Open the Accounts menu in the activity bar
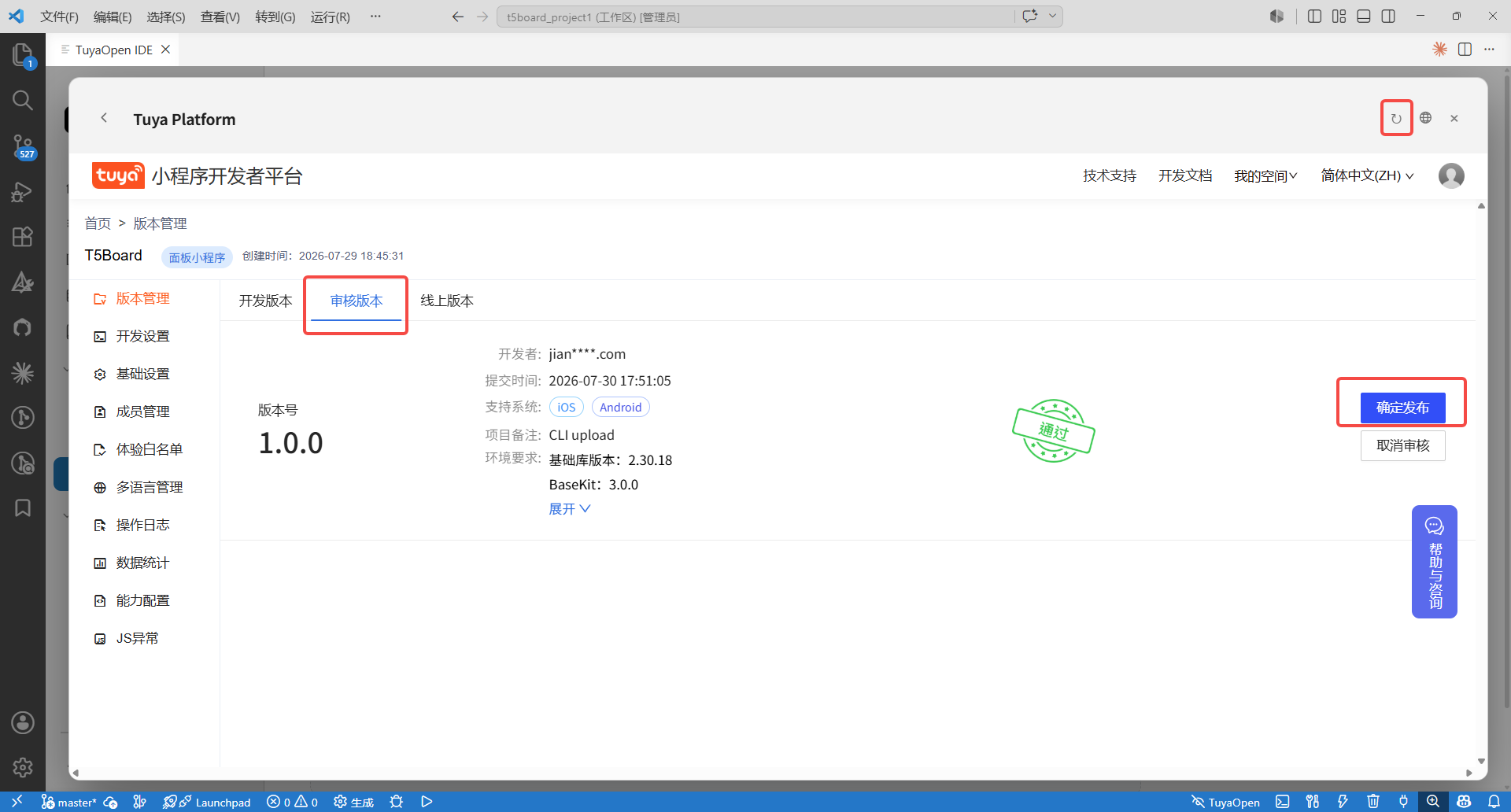 click(23, 722)
